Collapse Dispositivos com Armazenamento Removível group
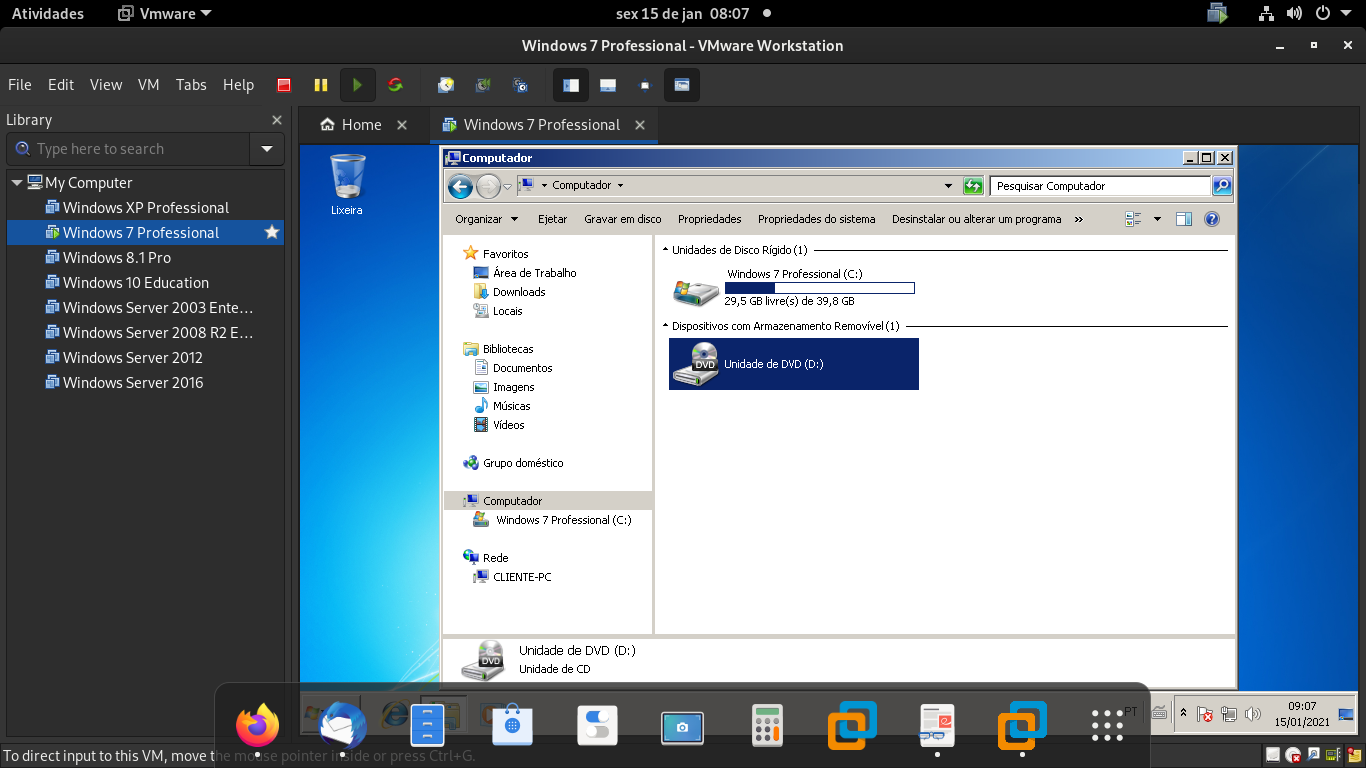This screenshot has width=1366, height=768. (x=665, y=326)
